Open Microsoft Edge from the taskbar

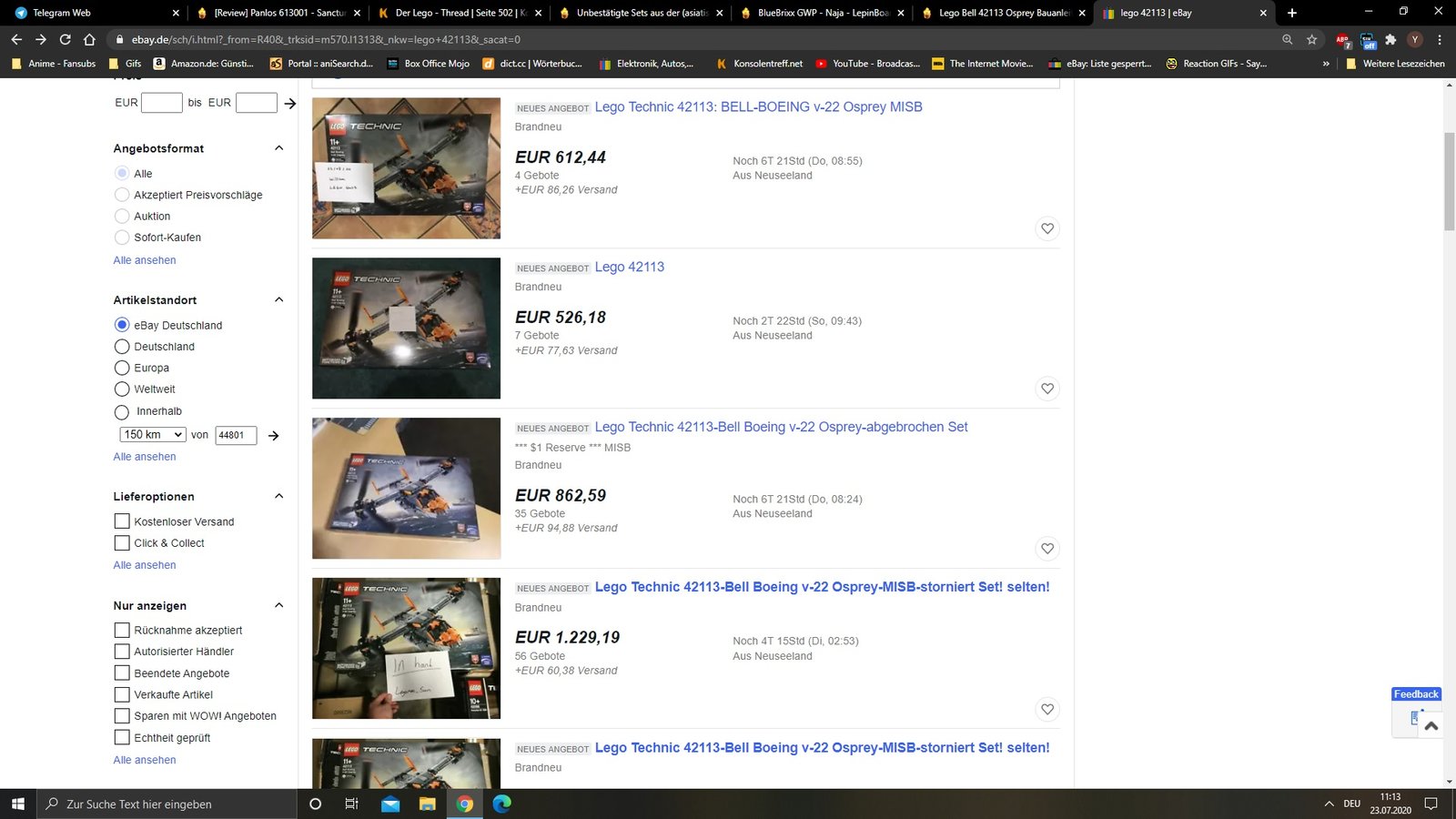point(502,804)
